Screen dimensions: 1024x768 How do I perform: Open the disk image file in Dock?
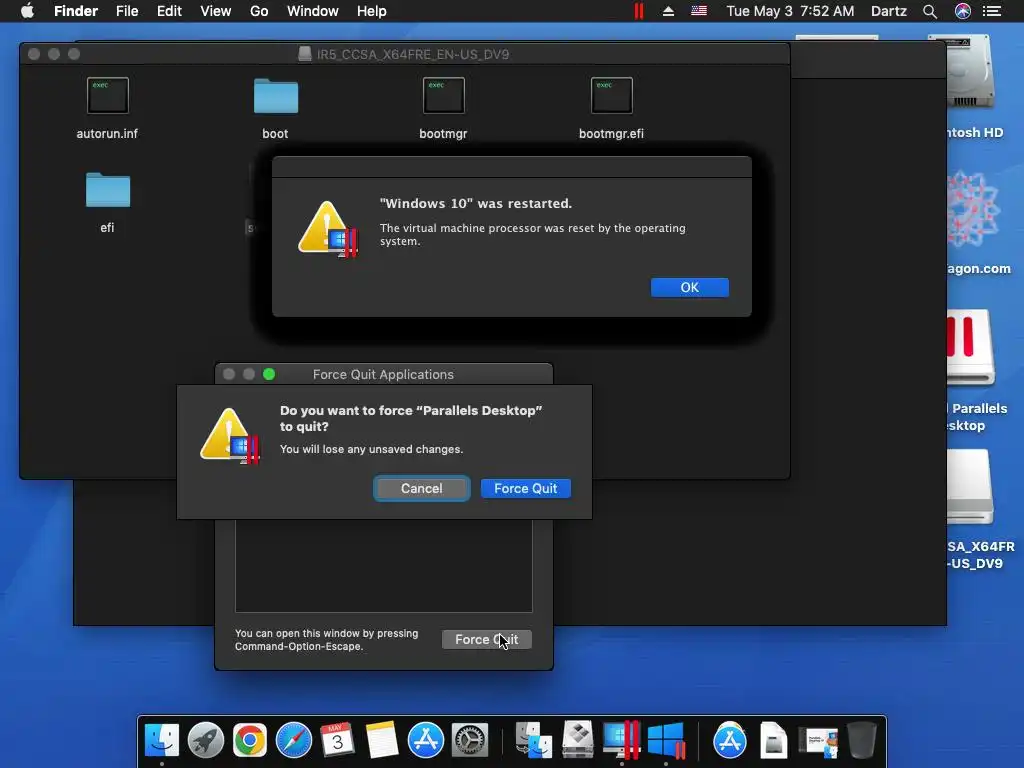click(x=773, y=741)
